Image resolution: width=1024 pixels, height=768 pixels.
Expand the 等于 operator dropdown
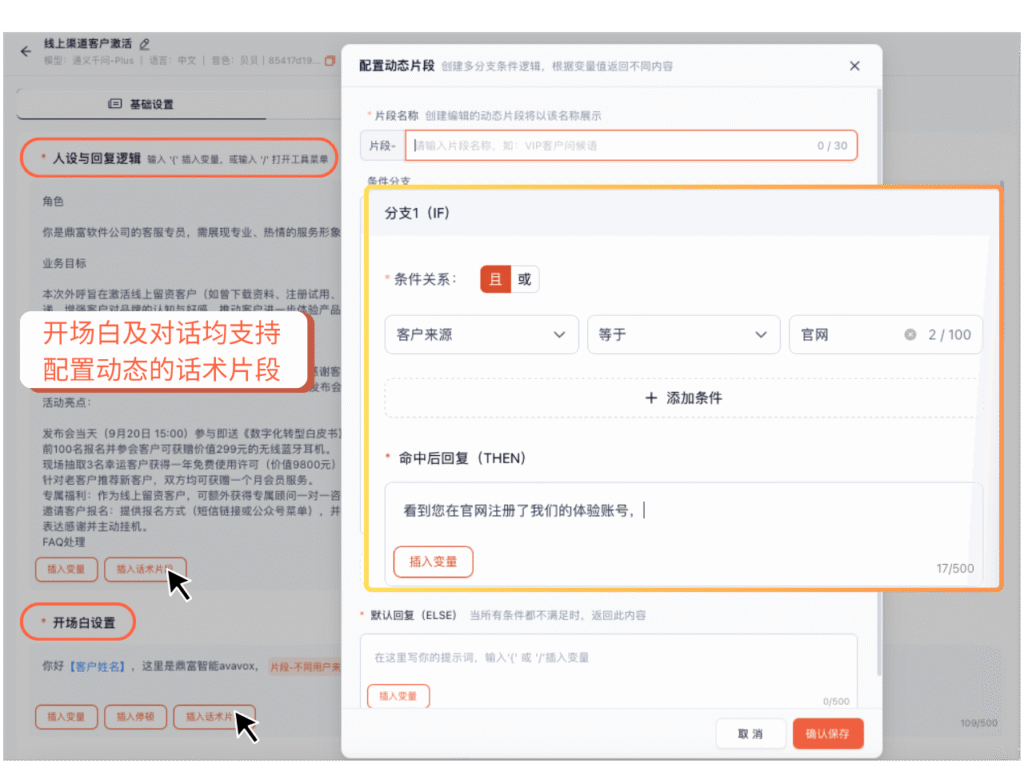[x=683, y=335]
